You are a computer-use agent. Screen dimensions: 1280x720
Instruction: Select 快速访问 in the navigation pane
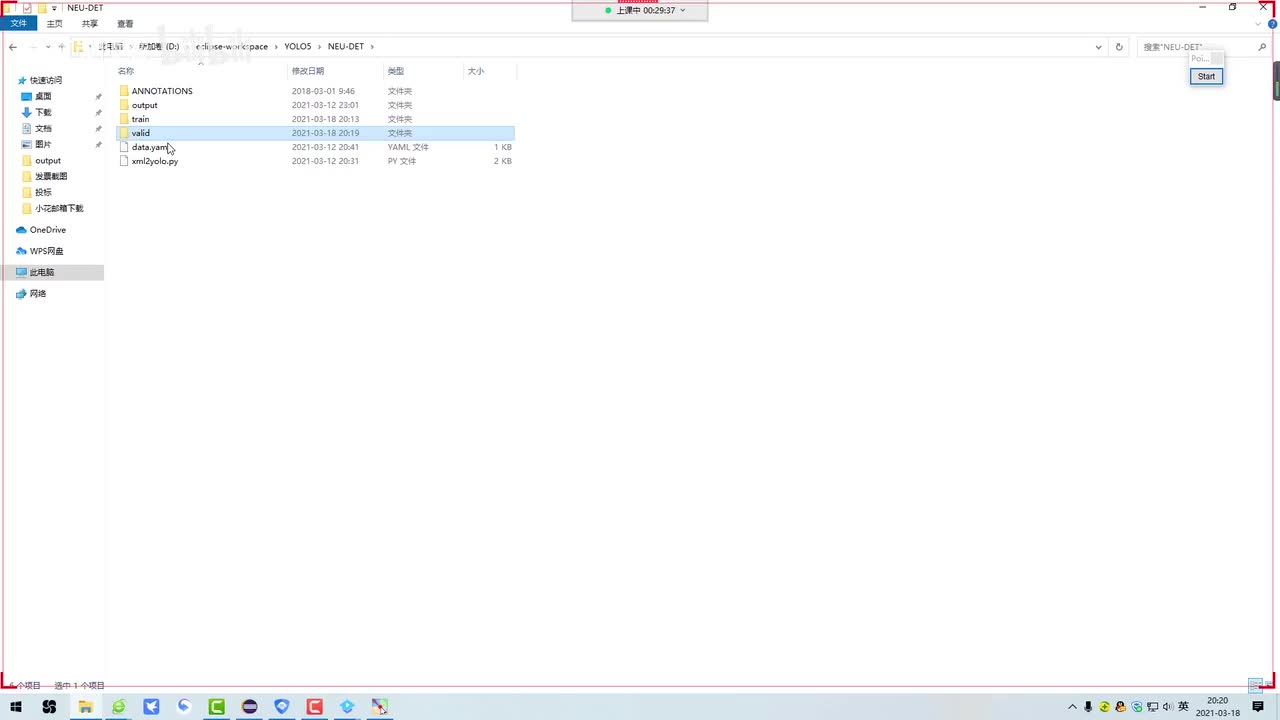point(46,80)
